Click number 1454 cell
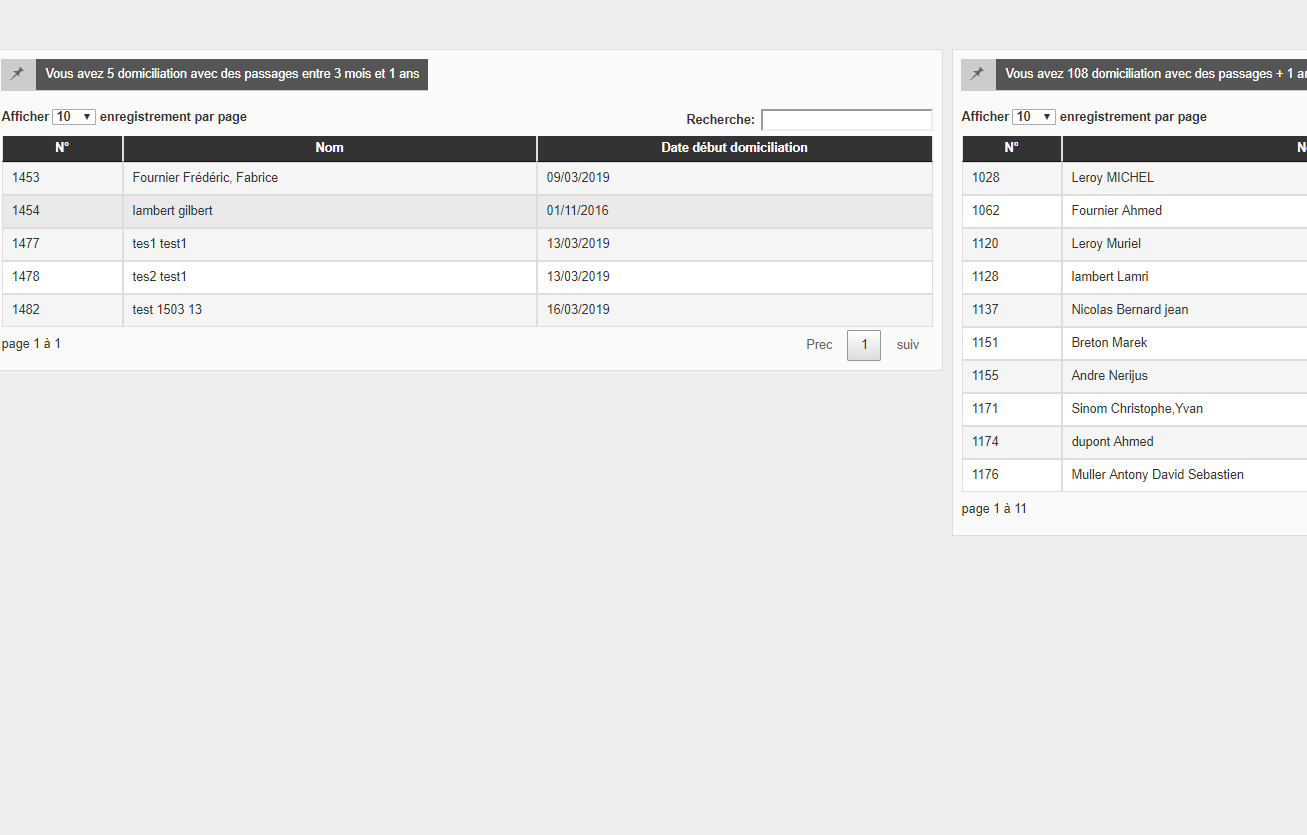Image resolution: width=1307 pixels, height=835 pixels. [x=62, y=211]
